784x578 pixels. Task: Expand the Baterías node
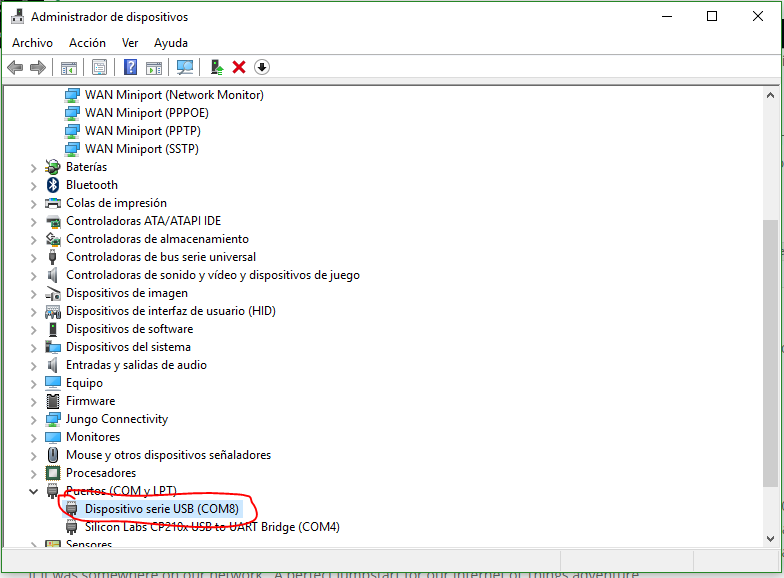[x=33, y=168]
